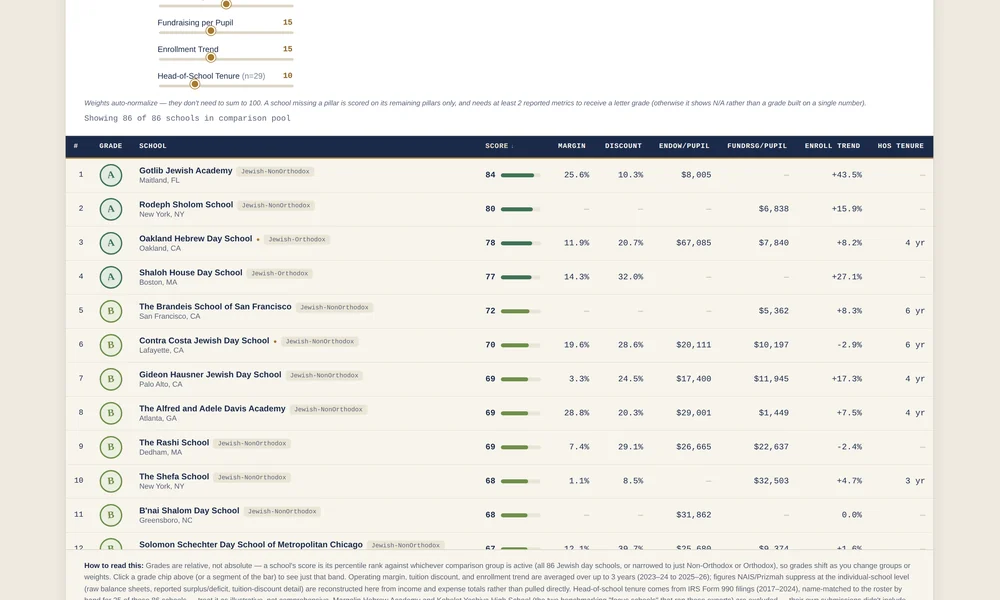Click the $67,085 endowment value
Viewport: 1000px width, 600px height.
click(x=693, y=243)
